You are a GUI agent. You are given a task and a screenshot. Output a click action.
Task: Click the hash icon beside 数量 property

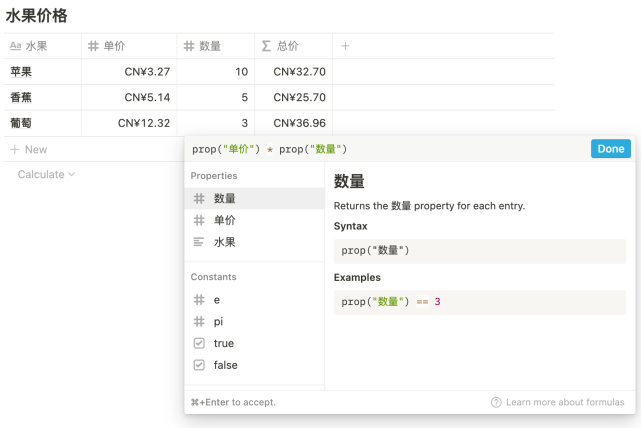point(199,198)
